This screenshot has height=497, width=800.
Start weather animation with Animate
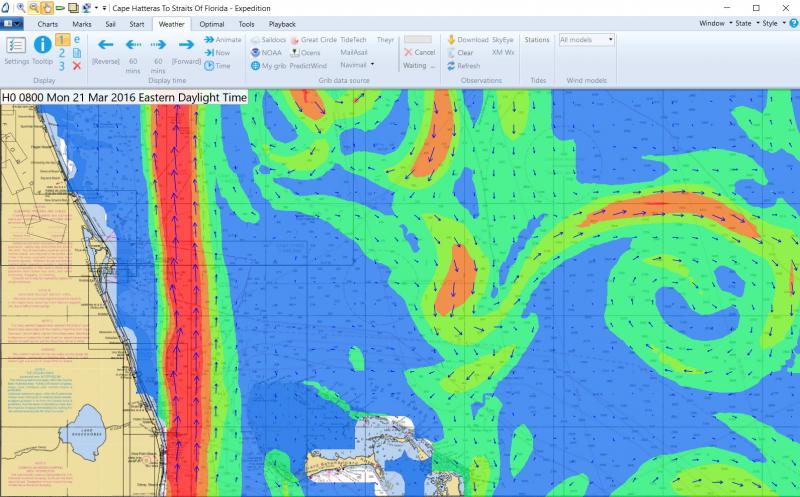[221, 39]
